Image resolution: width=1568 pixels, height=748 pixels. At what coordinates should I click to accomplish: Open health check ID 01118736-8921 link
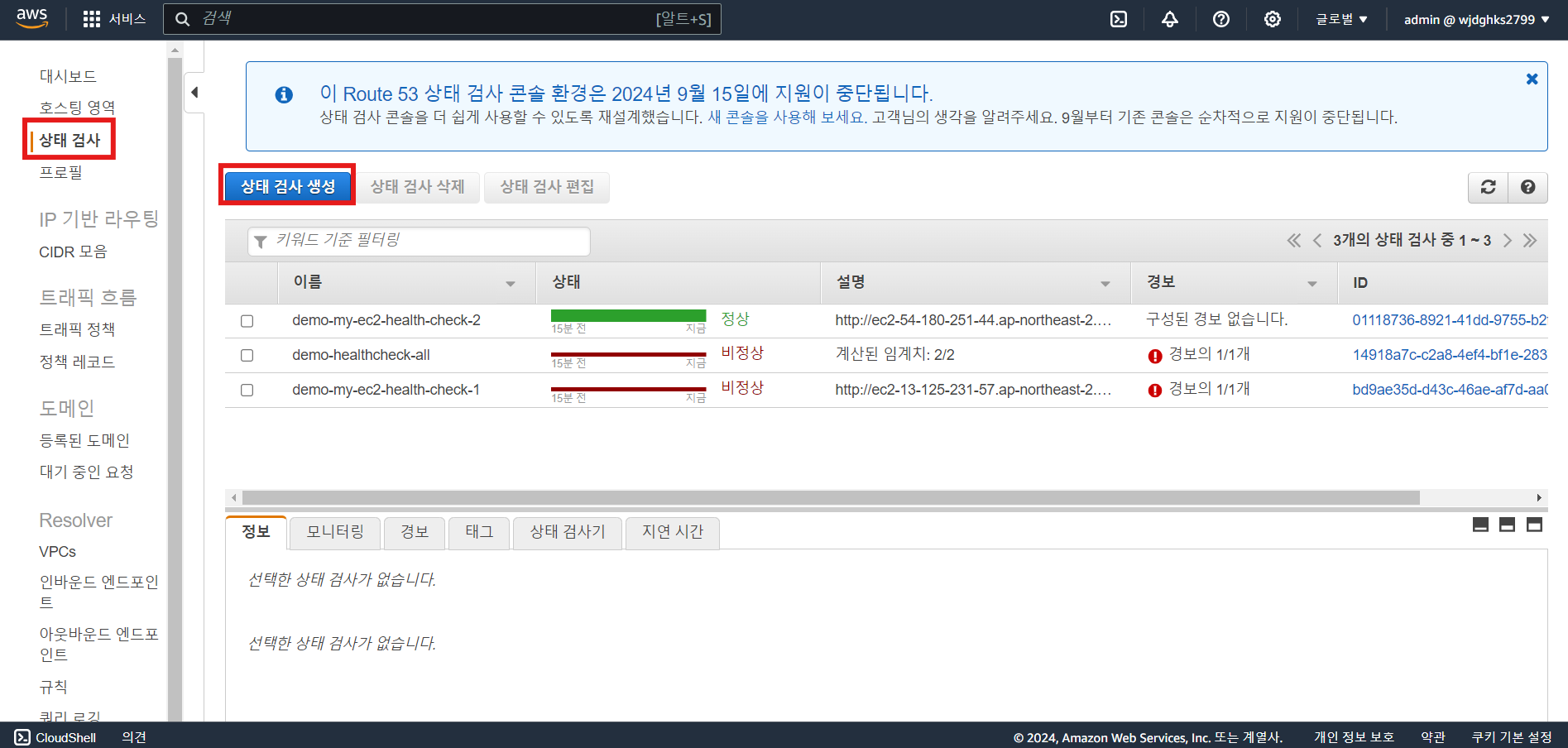pos(1450,320)
